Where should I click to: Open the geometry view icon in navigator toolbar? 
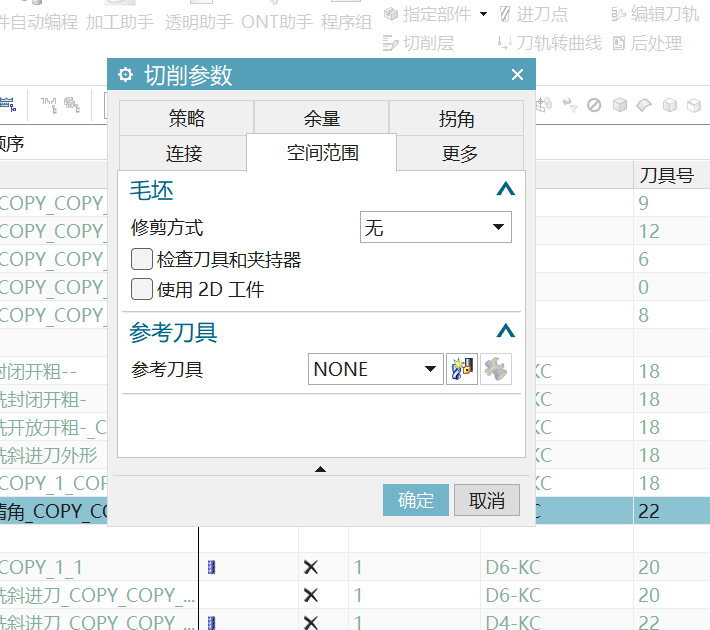(x=72, y=105)
